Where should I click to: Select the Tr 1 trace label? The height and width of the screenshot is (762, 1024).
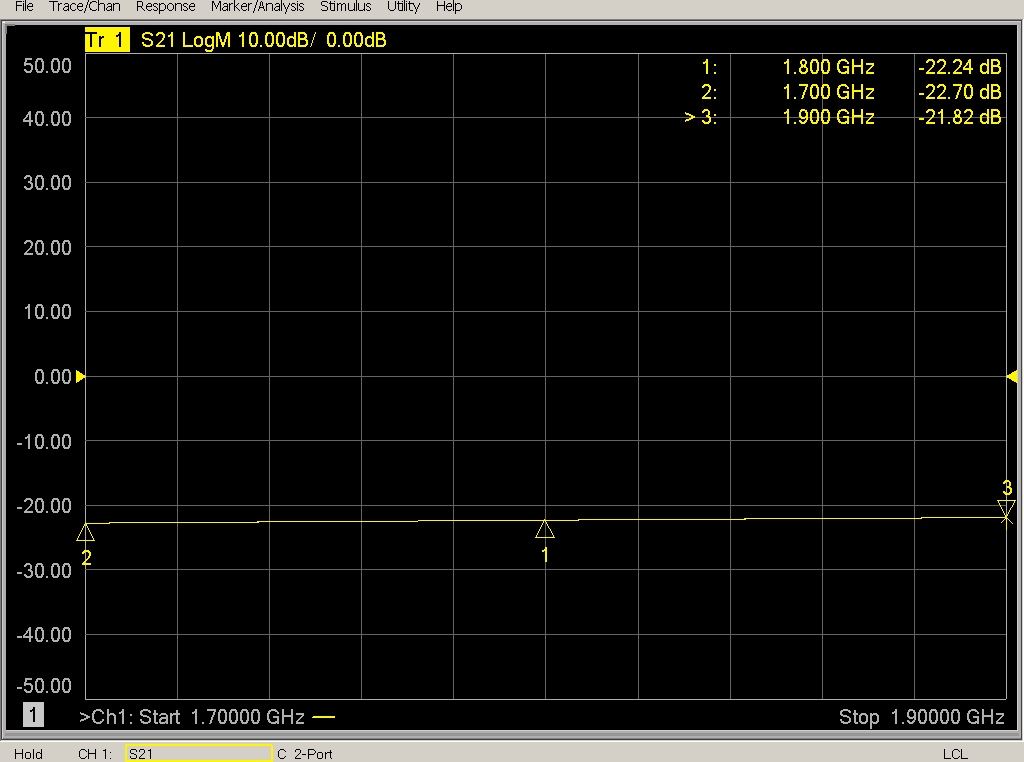[107, 40]
